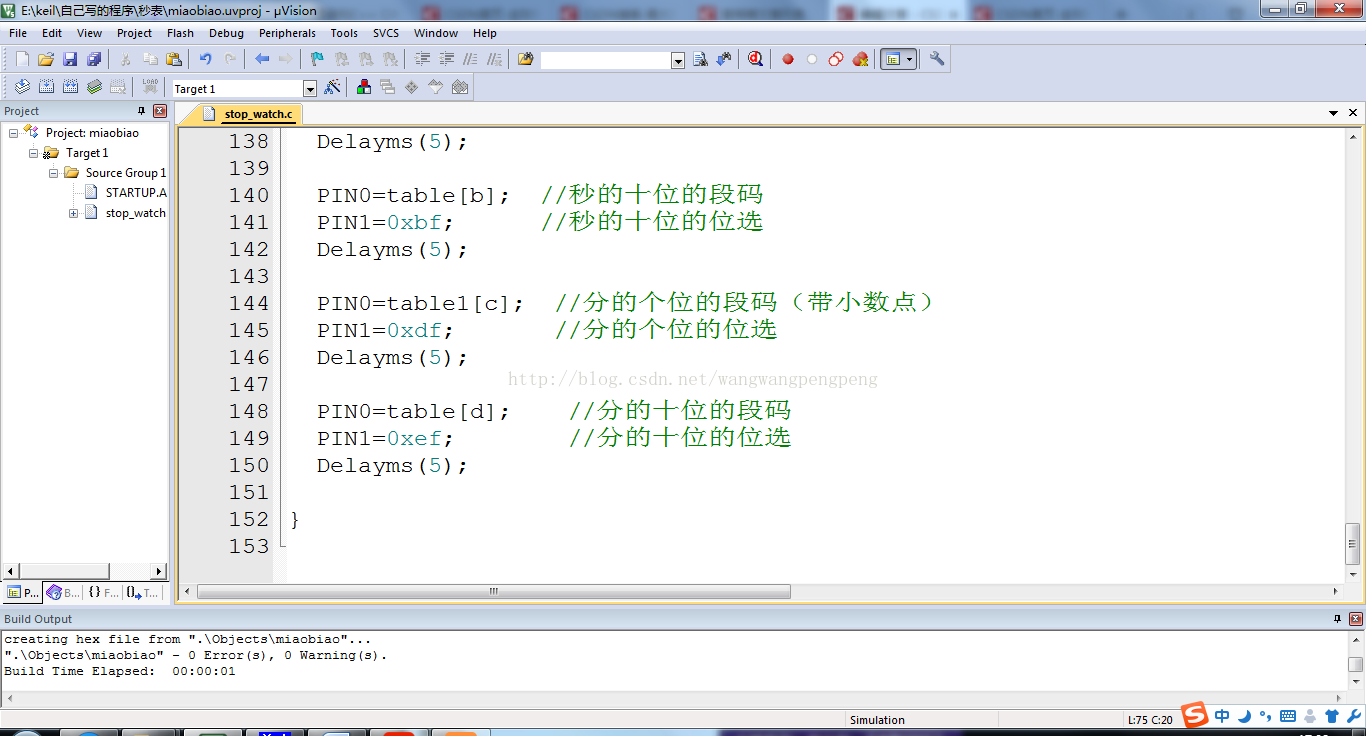Open the SVCS menu
The width and height of the screenshot is (1366, 736).
[386, 33]
